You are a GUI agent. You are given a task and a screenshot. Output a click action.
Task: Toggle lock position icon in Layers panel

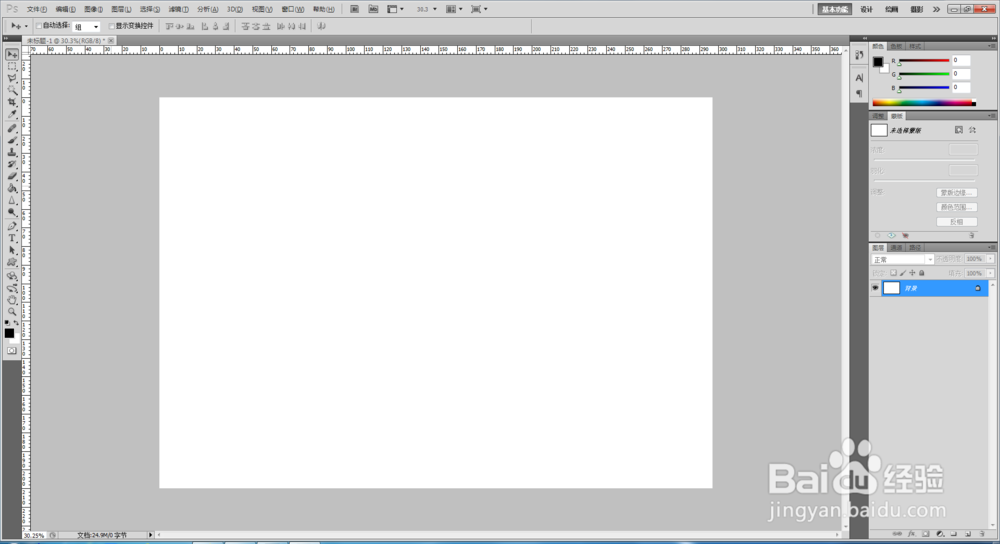tap(913, 273)
